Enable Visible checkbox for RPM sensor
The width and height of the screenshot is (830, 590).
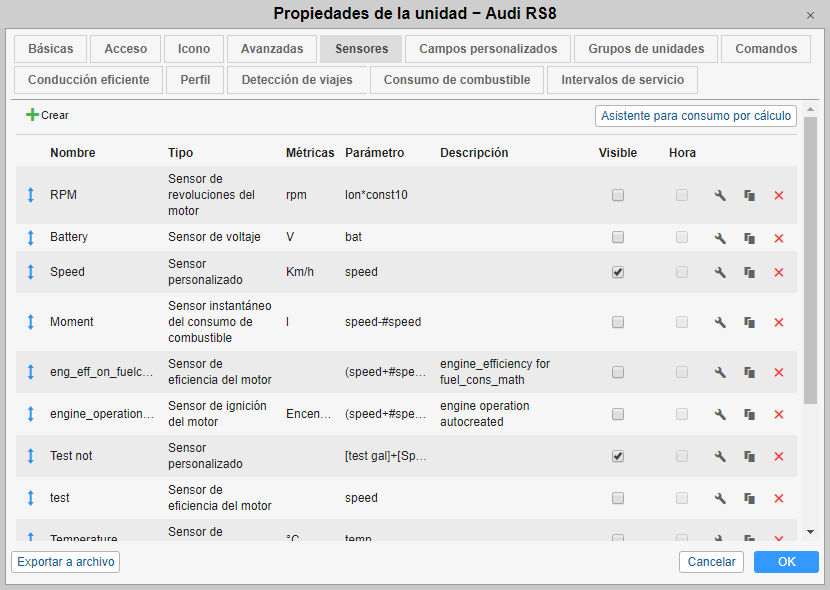pyautogui.click(x=618, y=195)
